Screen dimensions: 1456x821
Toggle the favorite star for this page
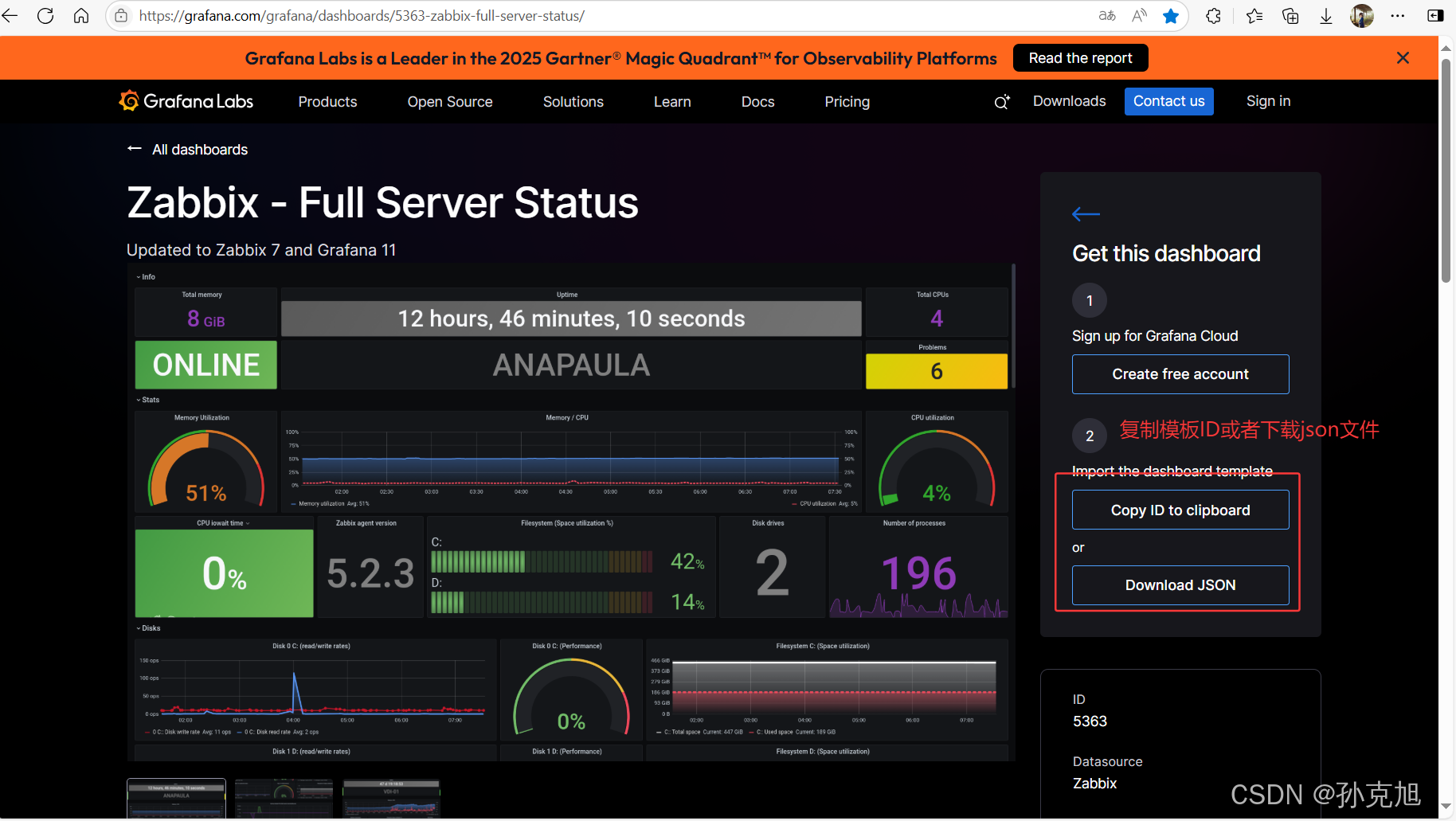[1171, 16]
